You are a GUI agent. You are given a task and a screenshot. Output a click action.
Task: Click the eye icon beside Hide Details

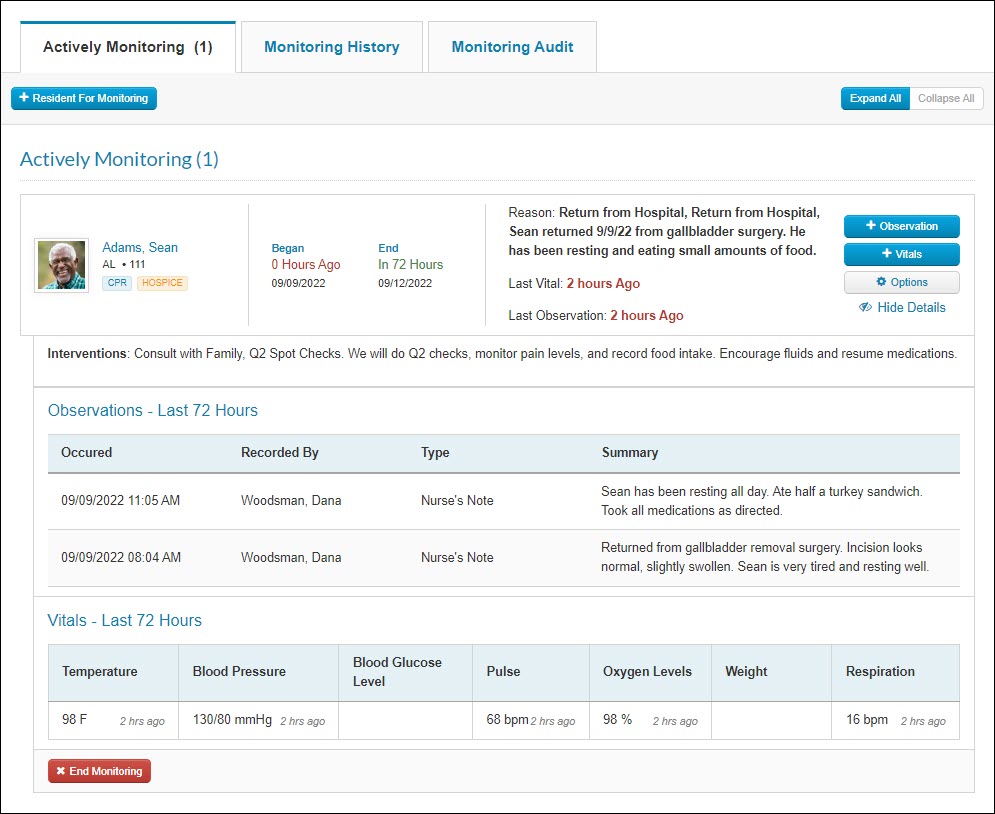(865, 308)
